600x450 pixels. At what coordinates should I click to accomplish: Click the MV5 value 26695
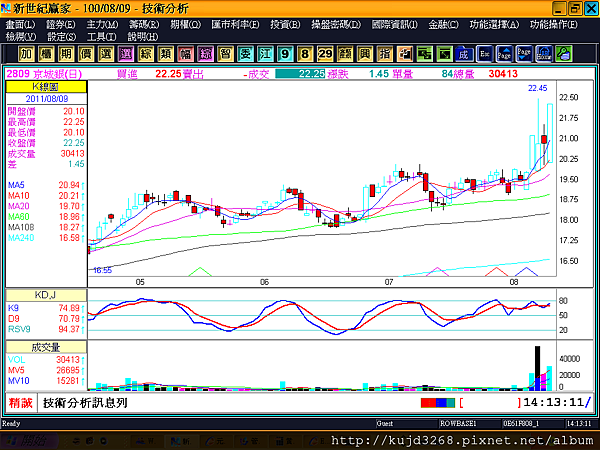pos(68,370)
